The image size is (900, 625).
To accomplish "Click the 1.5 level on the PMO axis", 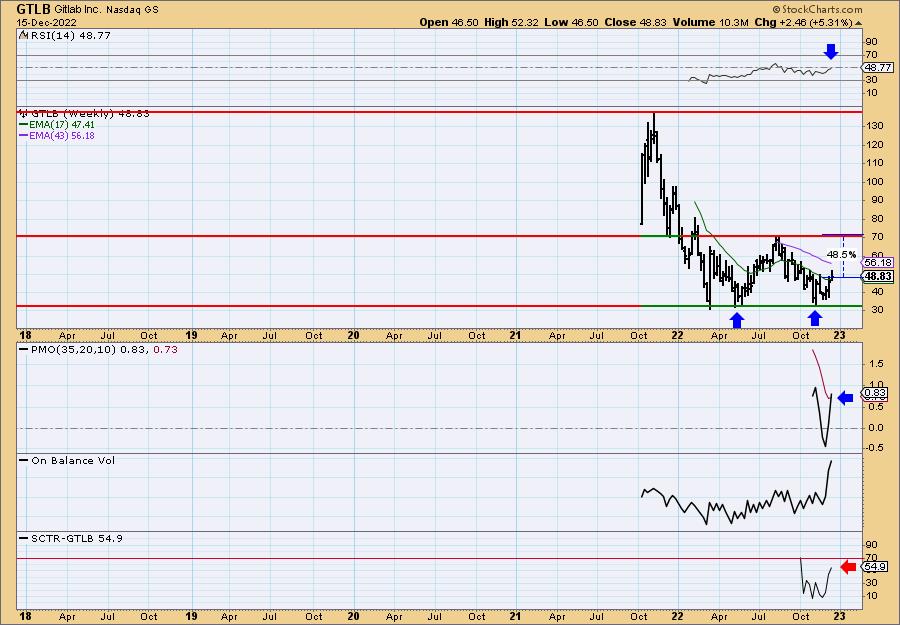I will (x=875, y=363).
